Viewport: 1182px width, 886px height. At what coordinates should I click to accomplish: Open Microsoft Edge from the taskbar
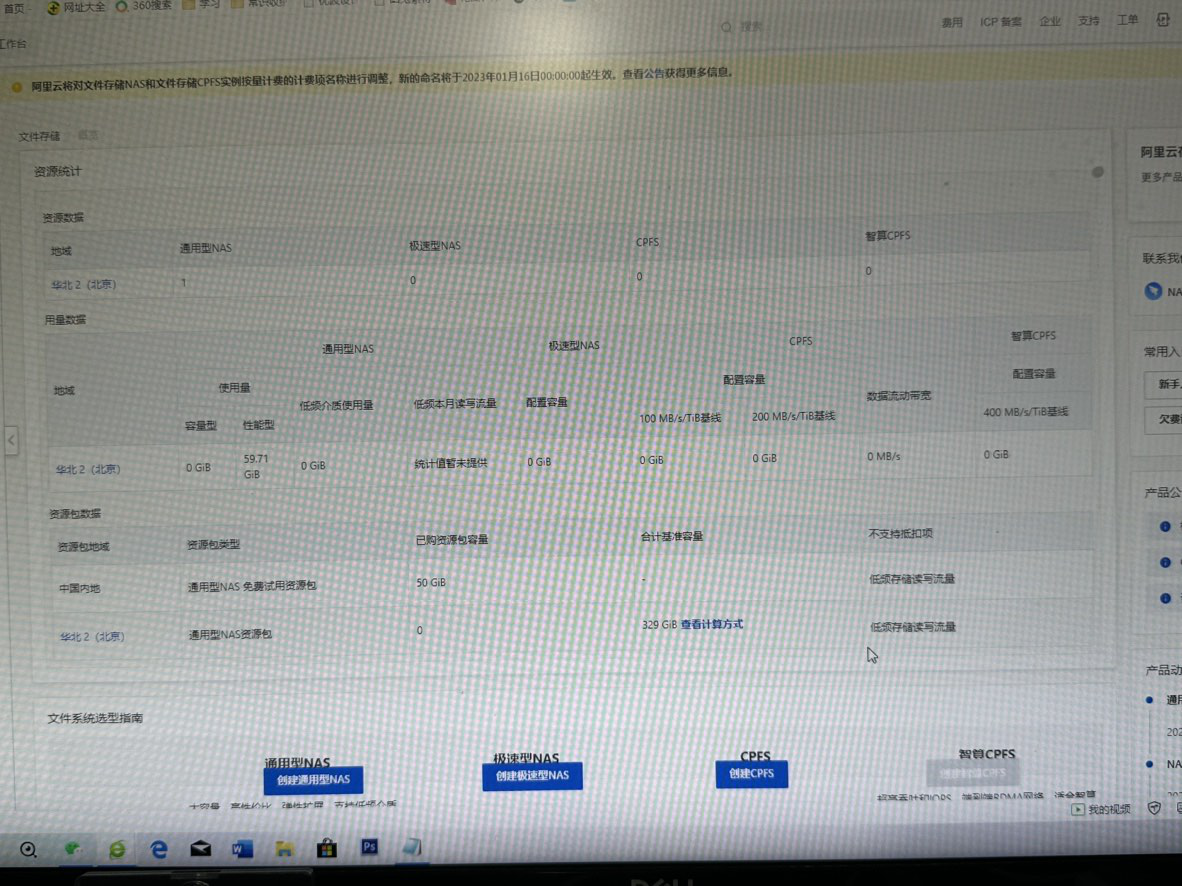[159, 850]
